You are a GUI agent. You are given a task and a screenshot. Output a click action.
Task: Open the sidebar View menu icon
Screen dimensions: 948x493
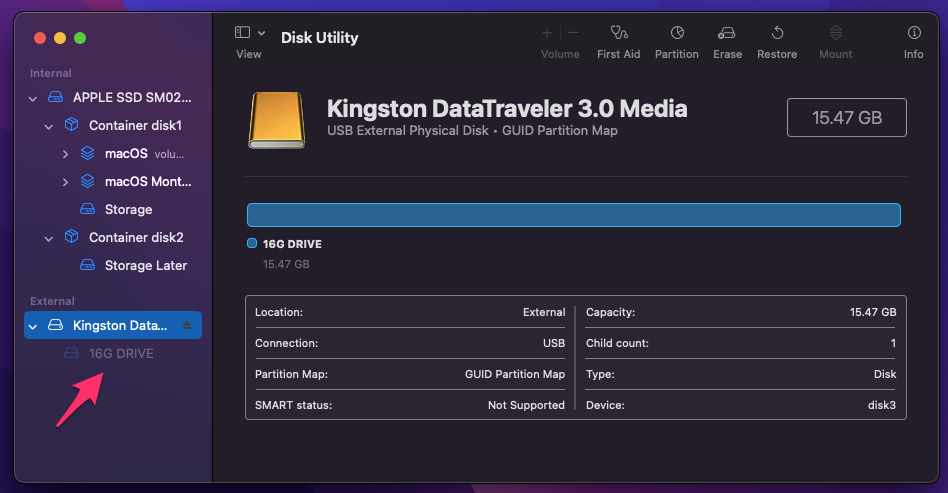pyautogui.click(x=242, y=33)
